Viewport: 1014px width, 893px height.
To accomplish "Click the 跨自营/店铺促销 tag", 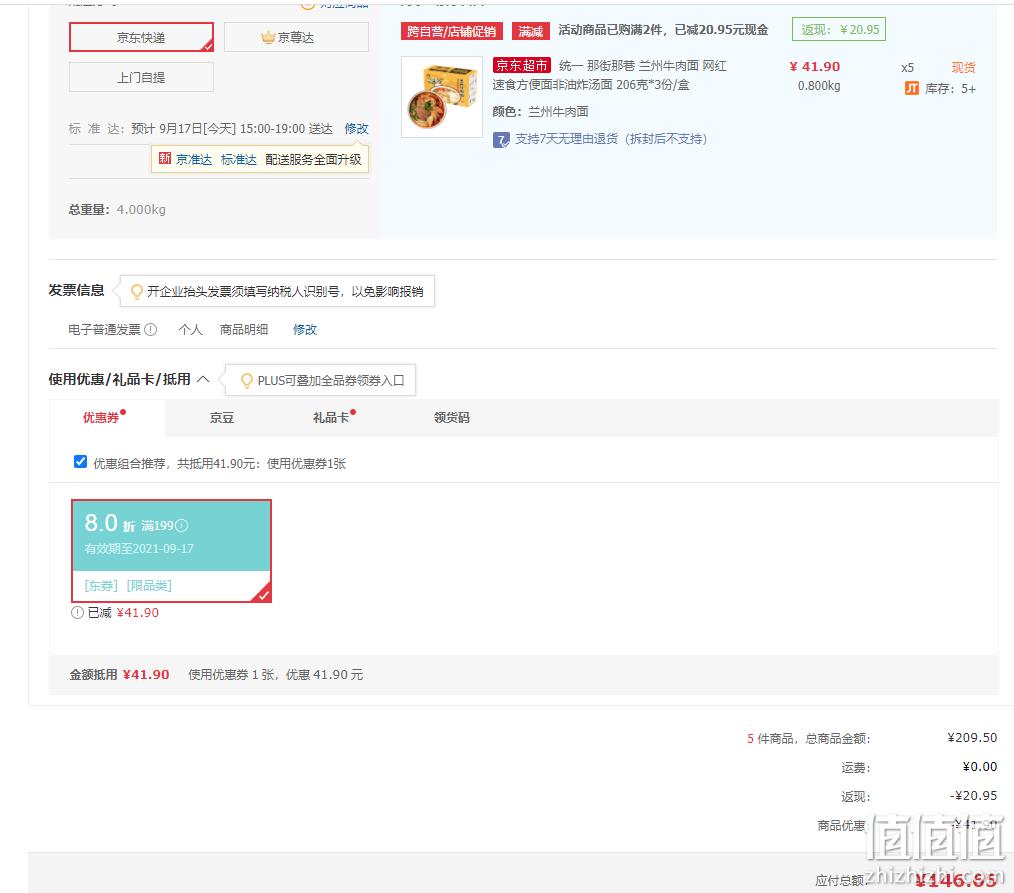I will (x=451, y=31).
